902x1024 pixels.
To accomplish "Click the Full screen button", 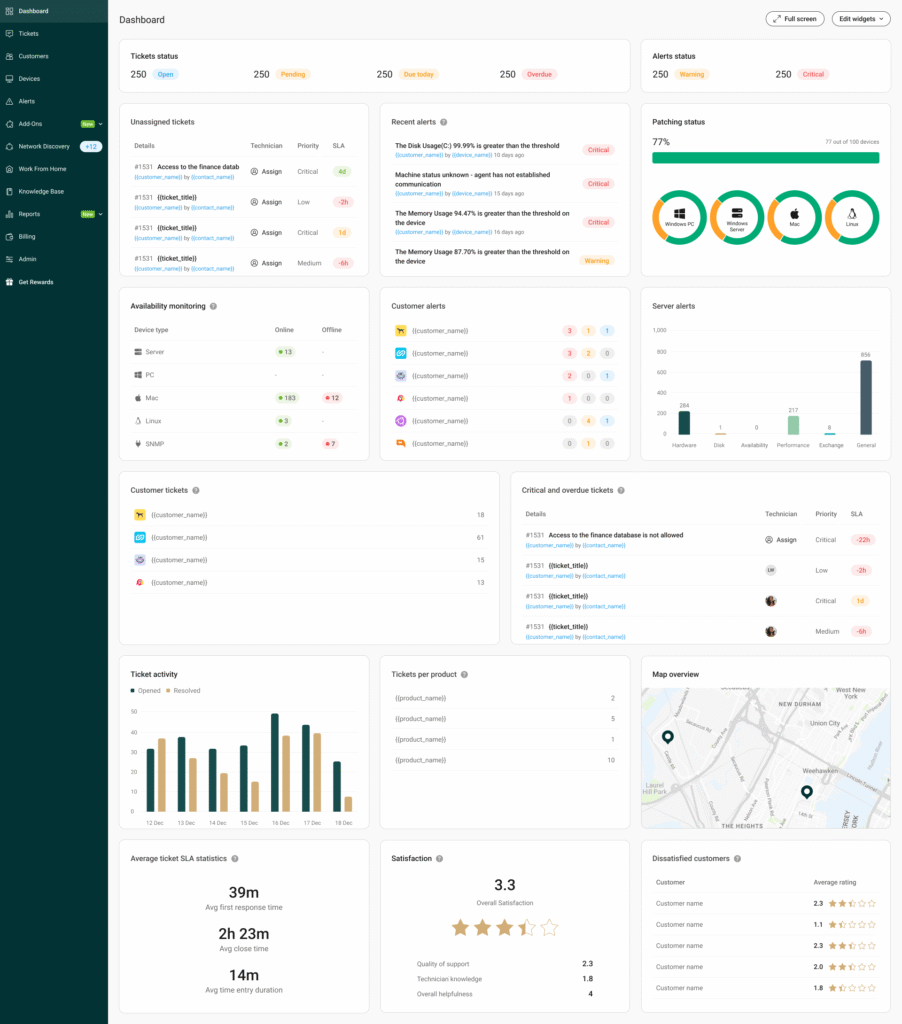I will 794,18.
